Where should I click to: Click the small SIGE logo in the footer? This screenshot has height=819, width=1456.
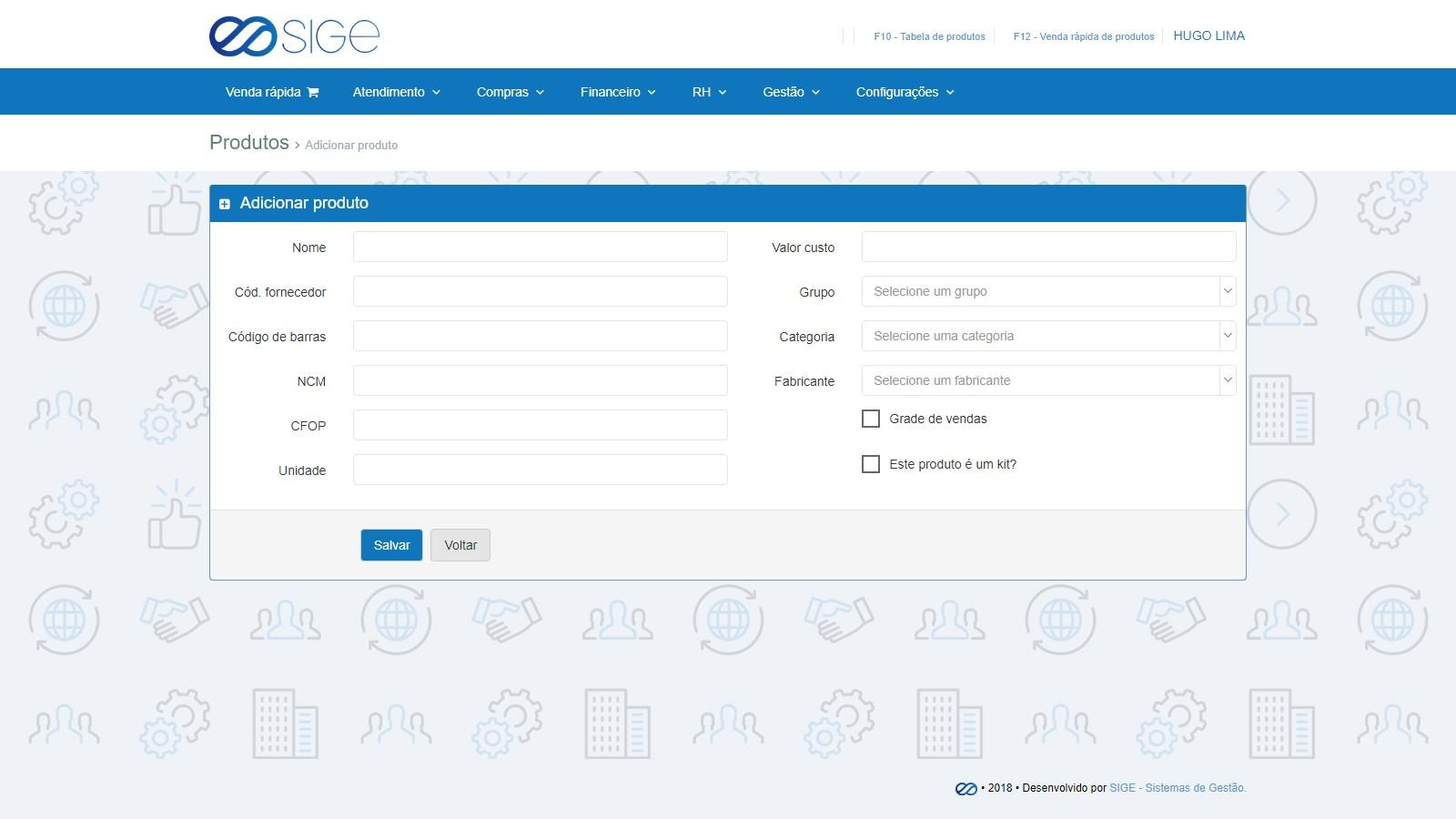(x=966, y=788)
